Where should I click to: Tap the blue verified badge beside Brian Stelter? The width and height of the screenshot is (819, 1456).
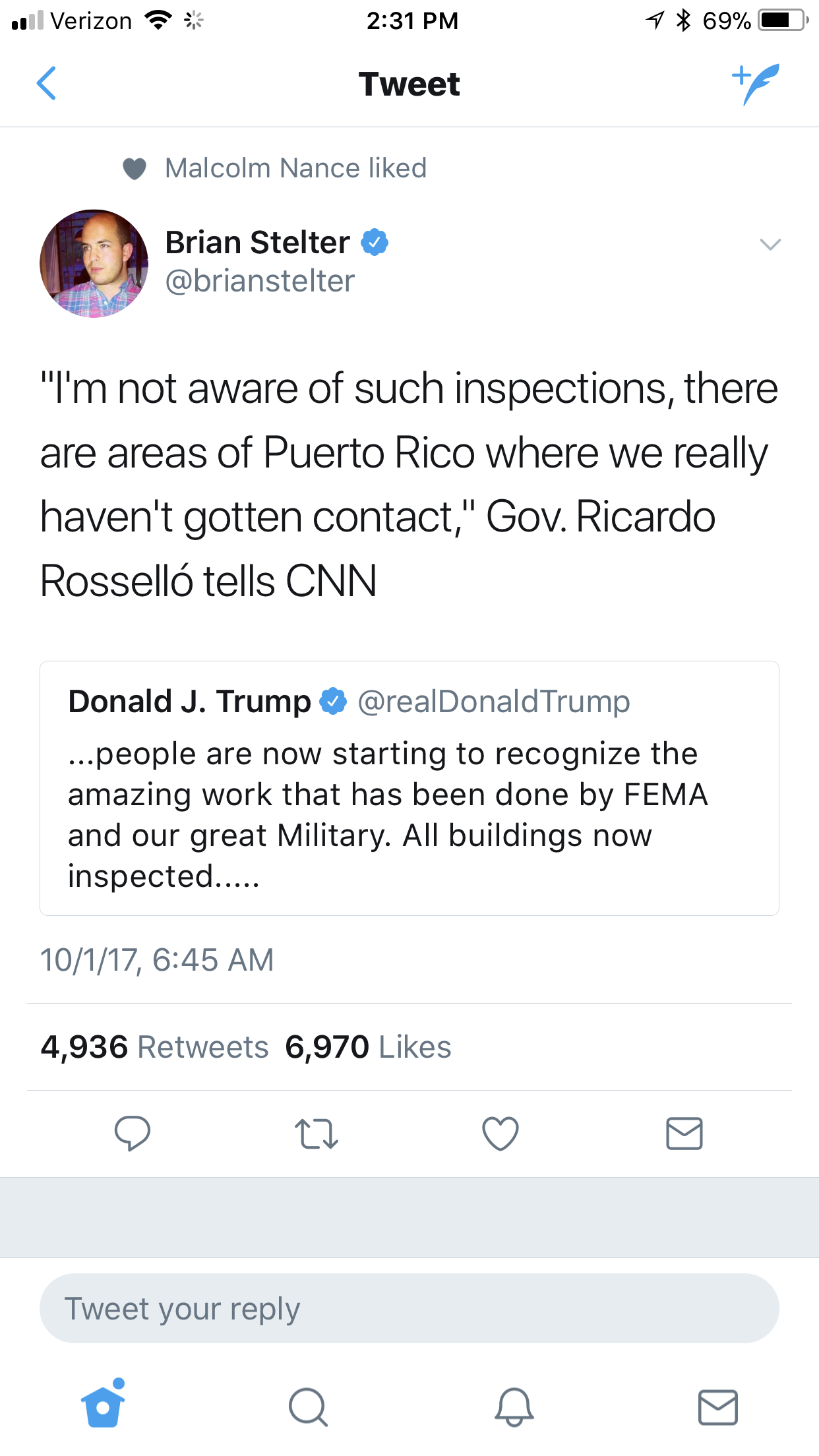pyautogui.click(x=375, y=243)
